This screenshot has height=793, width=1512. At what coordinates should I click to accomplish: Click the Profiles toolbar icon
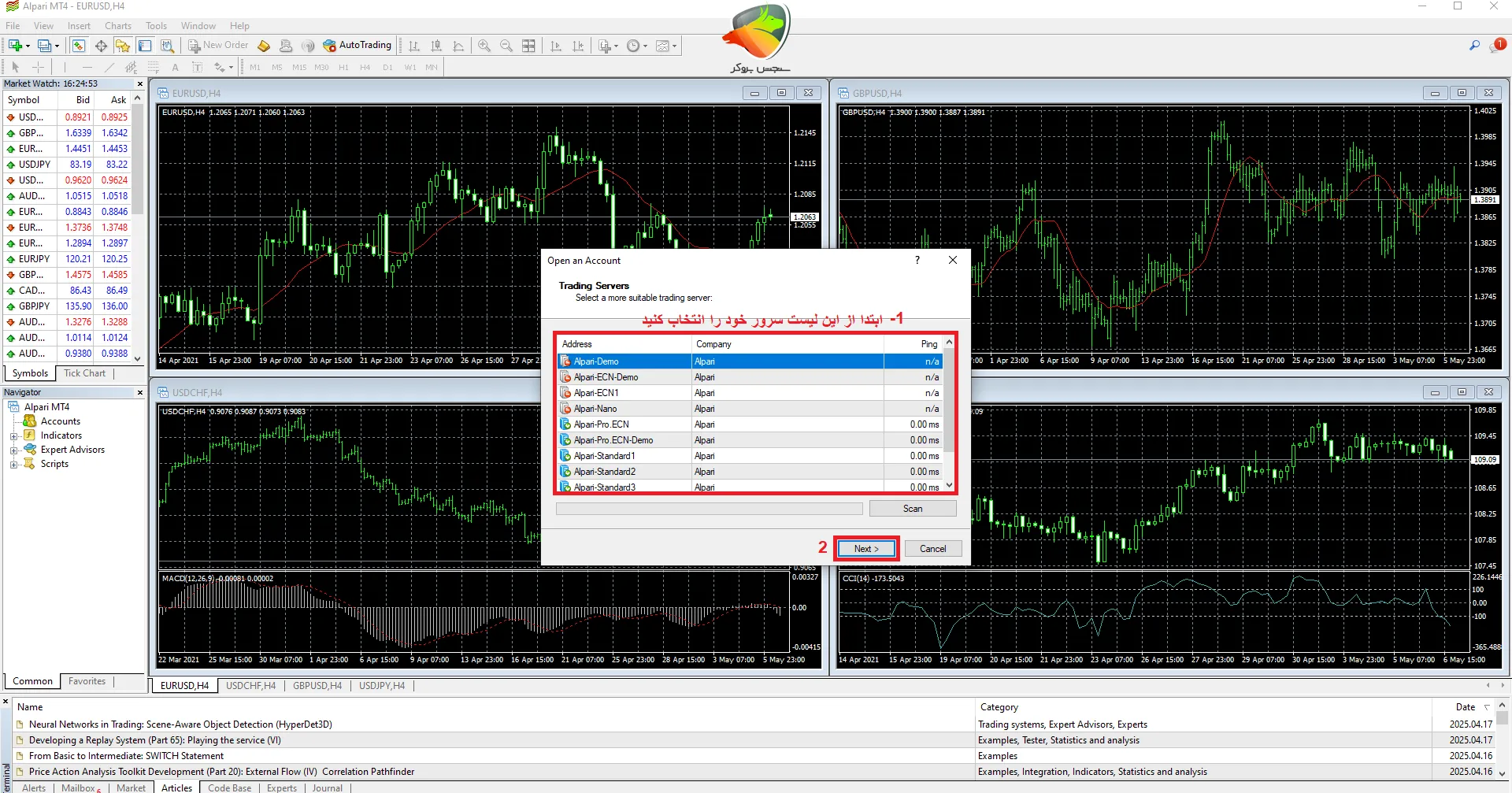(44, 46)
